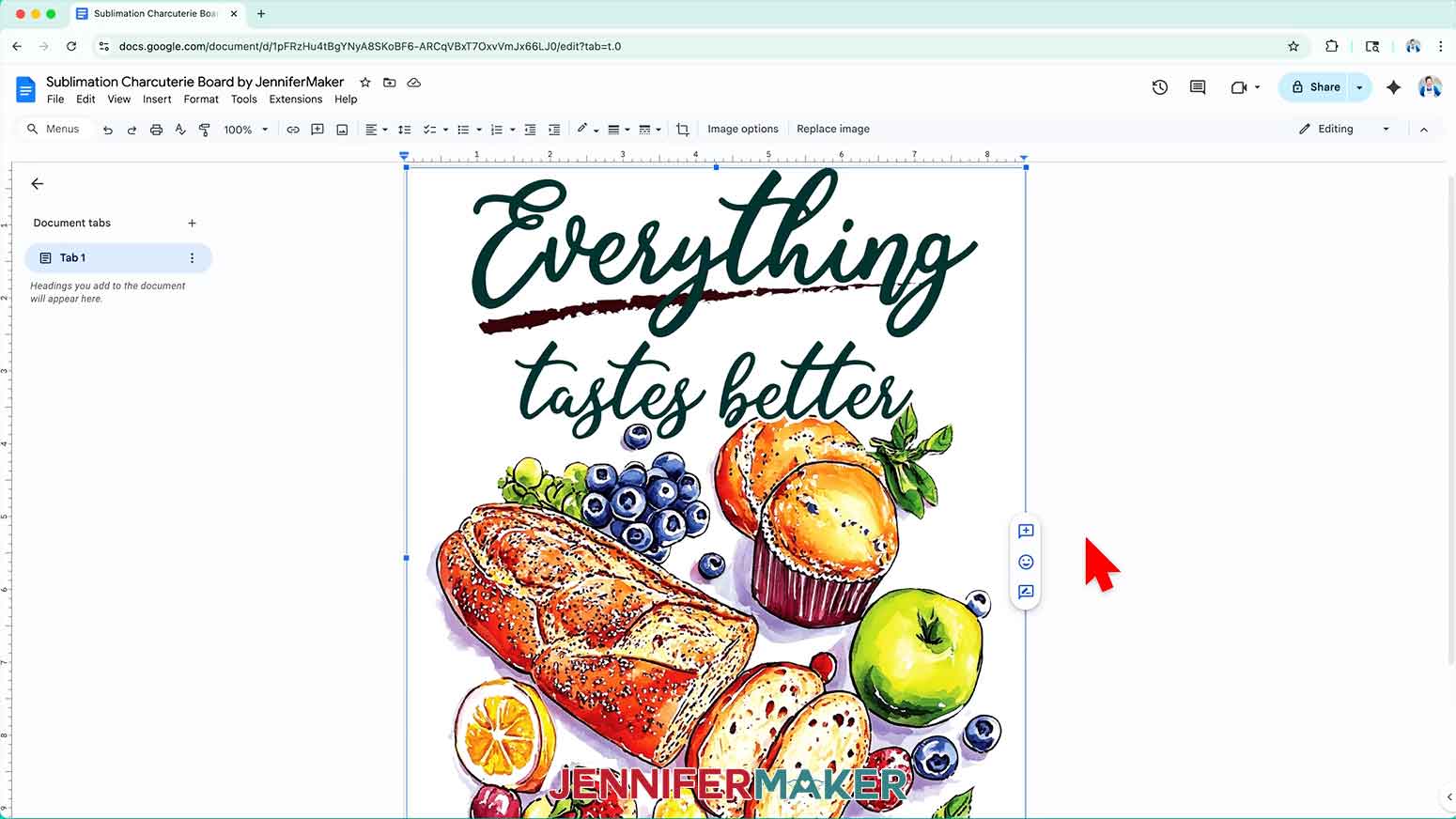Image resolution: width=1456 pixels, height=819 pixels.
Task: Click the Menus search box
Action: point(54,130)
